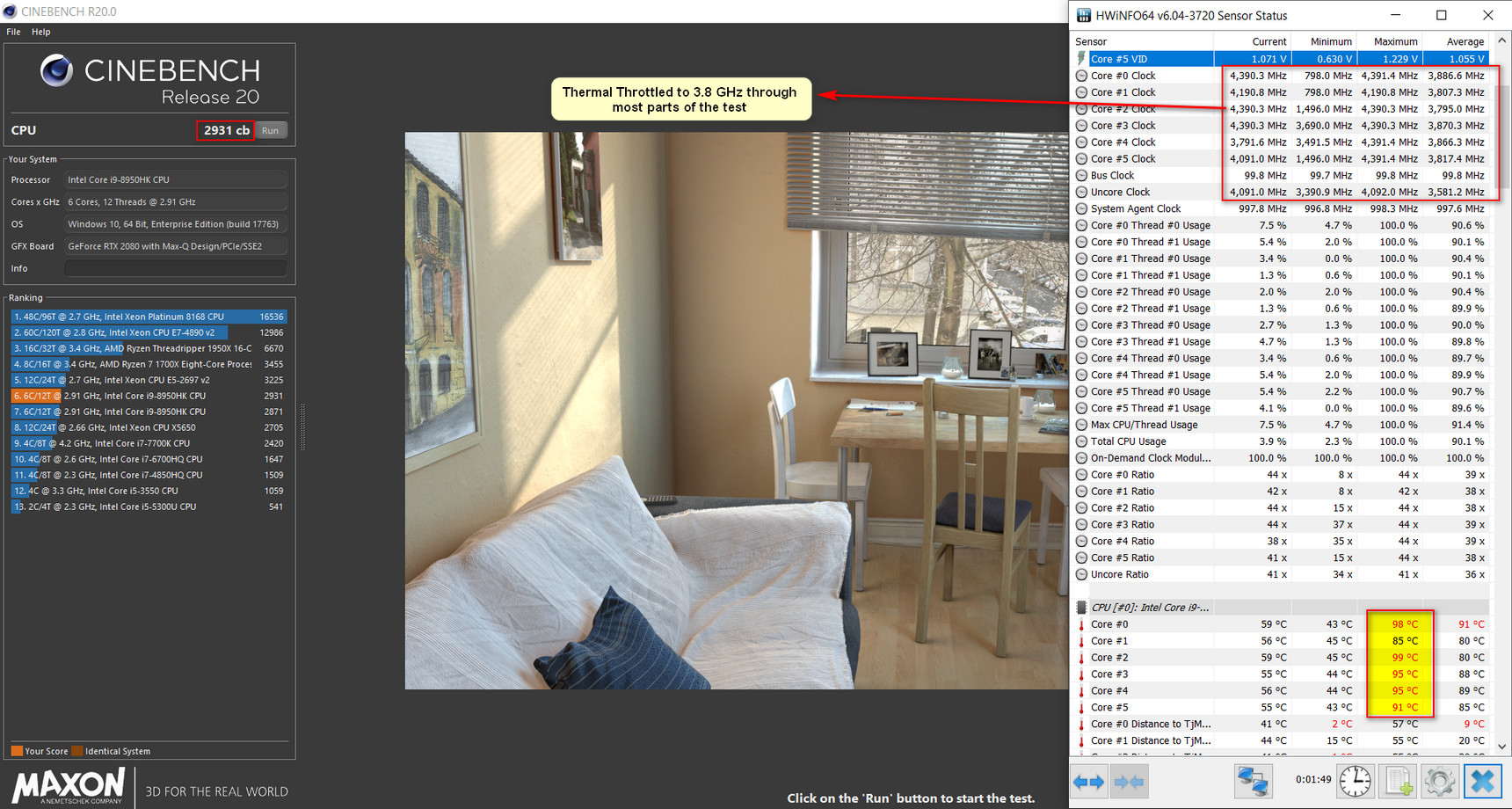Maximize the HWiNFO64 Sensor Status window
Viewport: 1512px width, 809px height.
[x=1441, y=15]
